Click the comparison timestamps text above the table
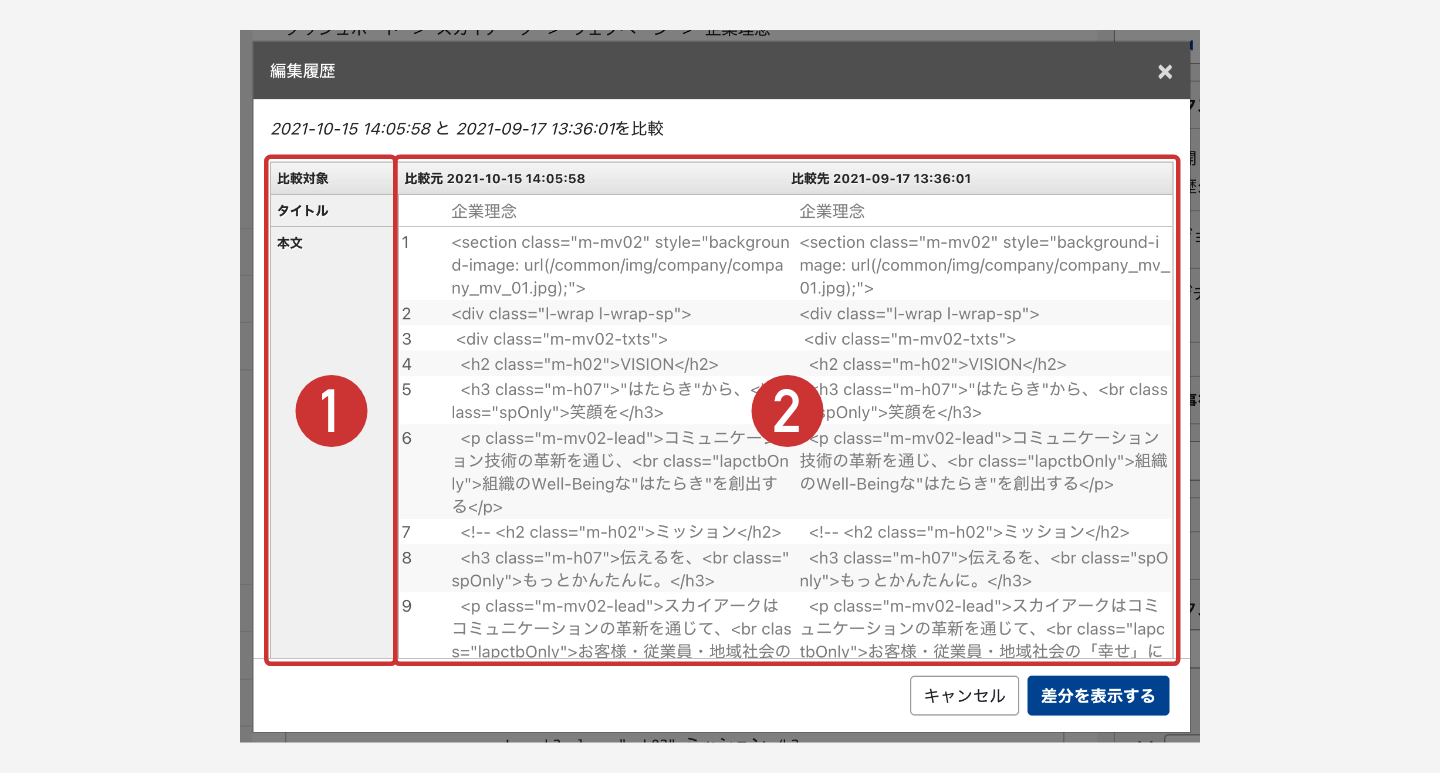 tap(467, 129)
